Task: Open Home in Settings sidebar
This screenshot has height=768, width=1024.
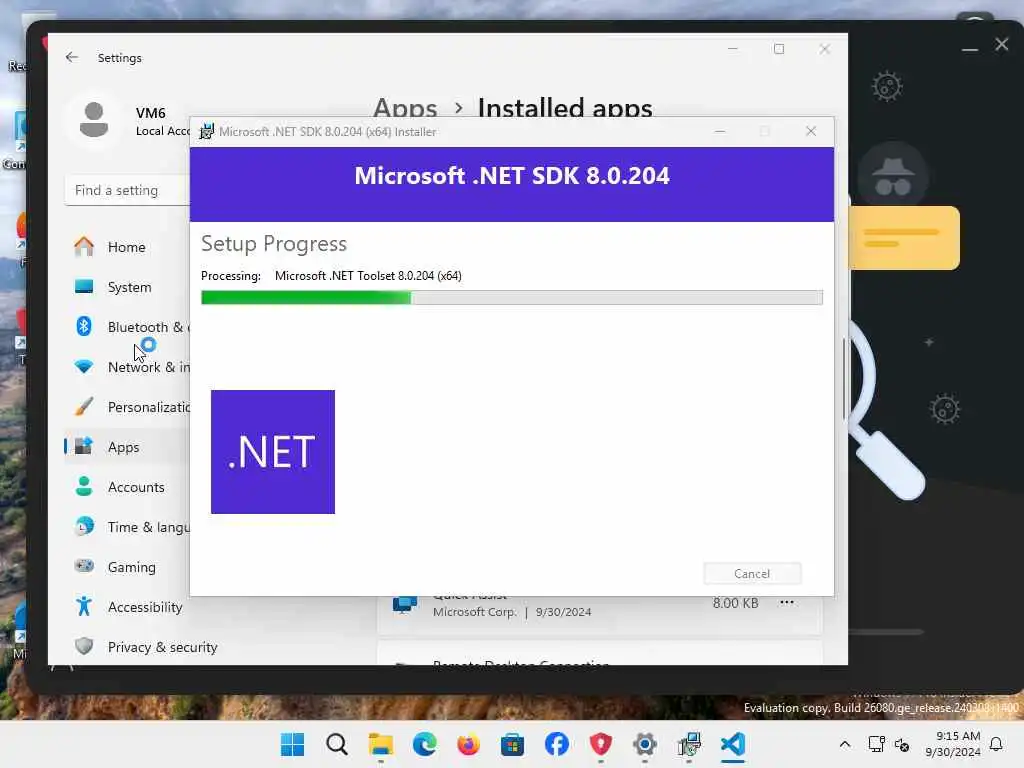Action: [x=127, y=247]
